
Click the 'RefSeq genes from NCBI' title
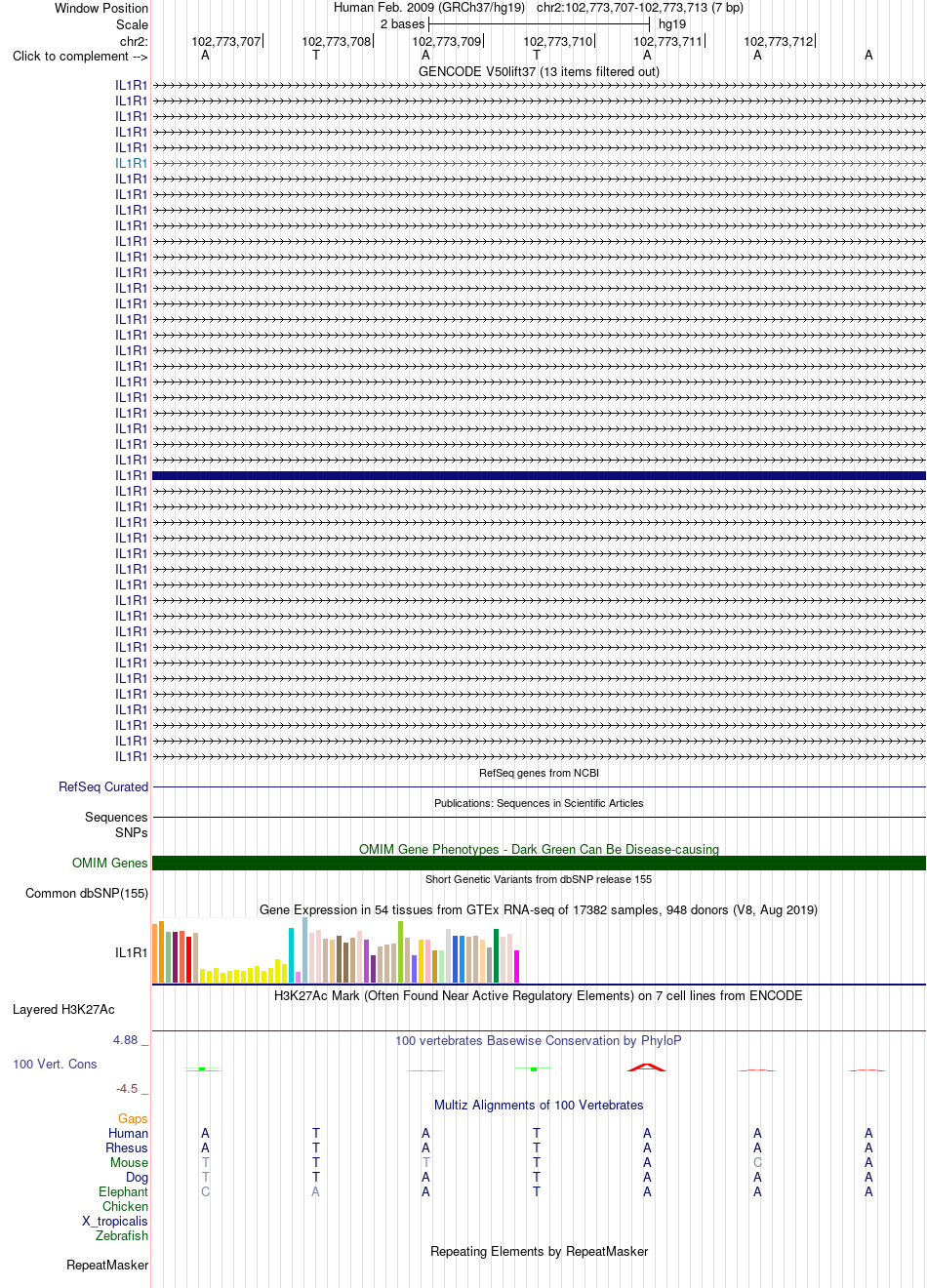pos(539,773)
